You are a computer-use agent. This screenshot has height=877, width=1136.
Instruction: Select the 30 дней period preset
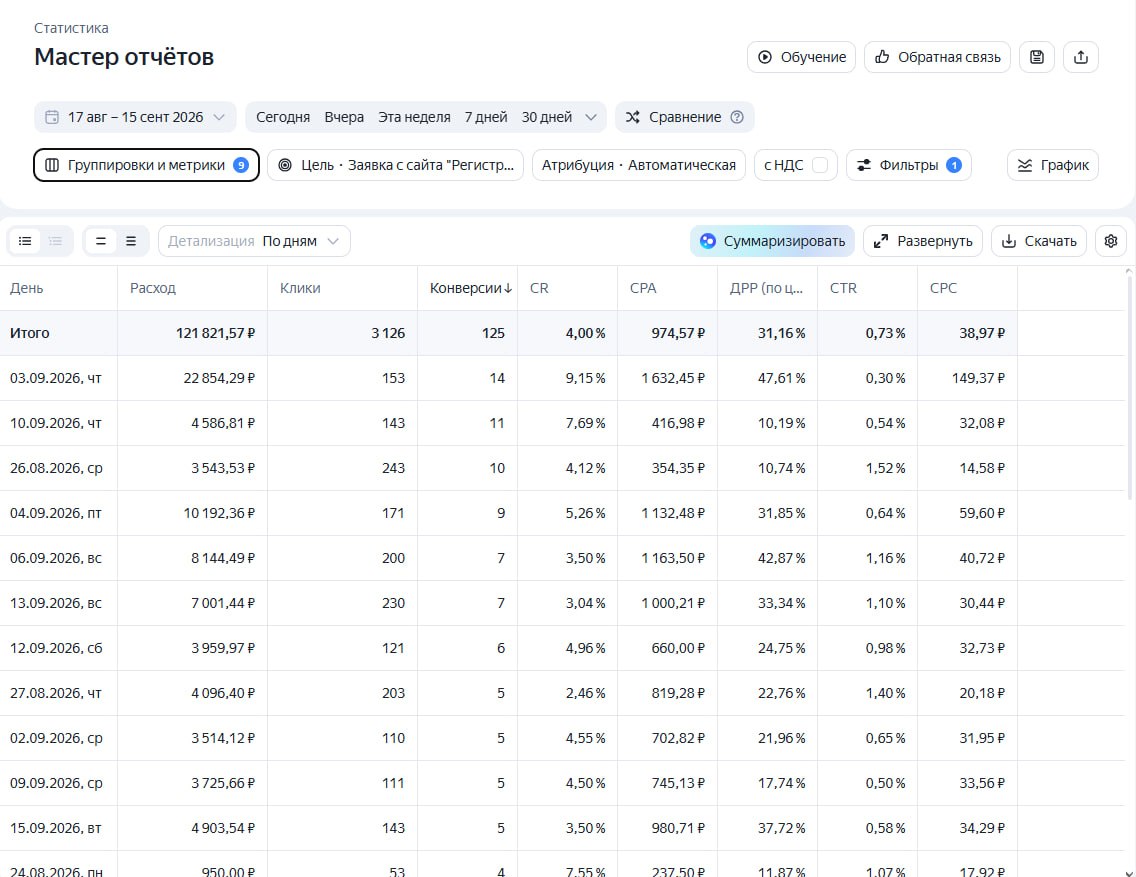pos(547,117)
